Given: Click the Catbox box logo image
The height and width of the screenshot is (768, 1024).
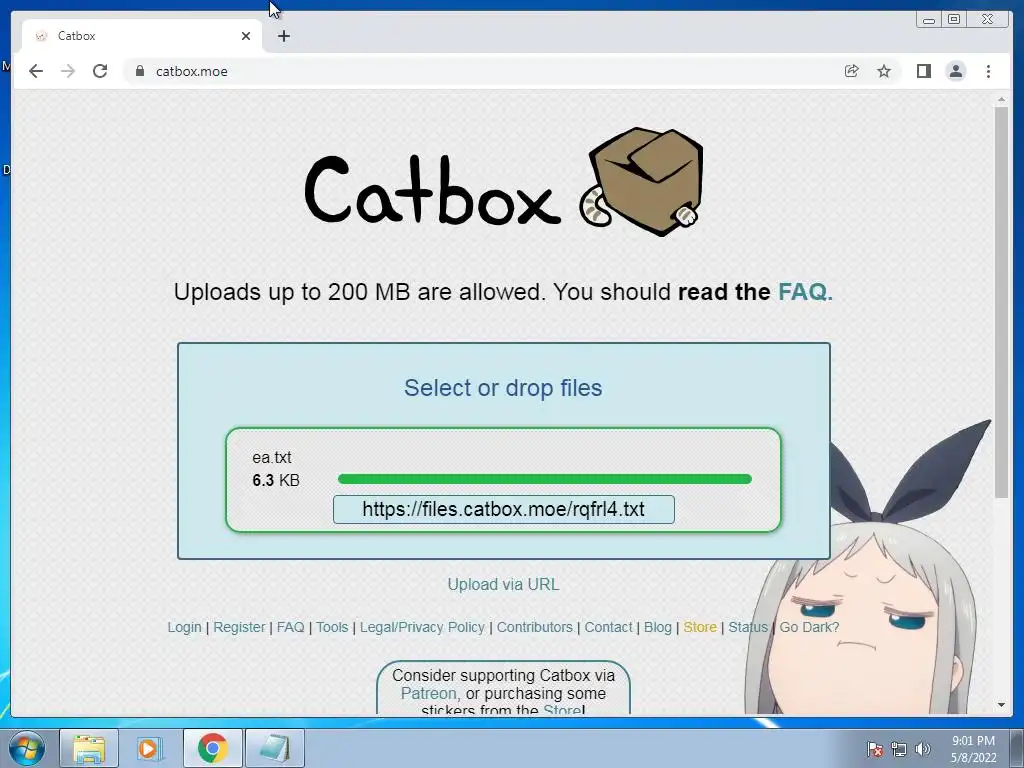Looking at the screenshot, I should [x=641, y=182].
